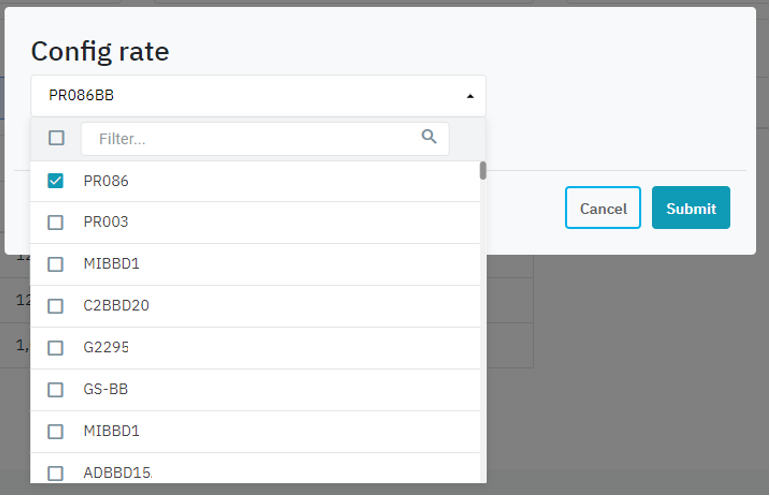Open the PR086BB combo box field

point(250,96)
